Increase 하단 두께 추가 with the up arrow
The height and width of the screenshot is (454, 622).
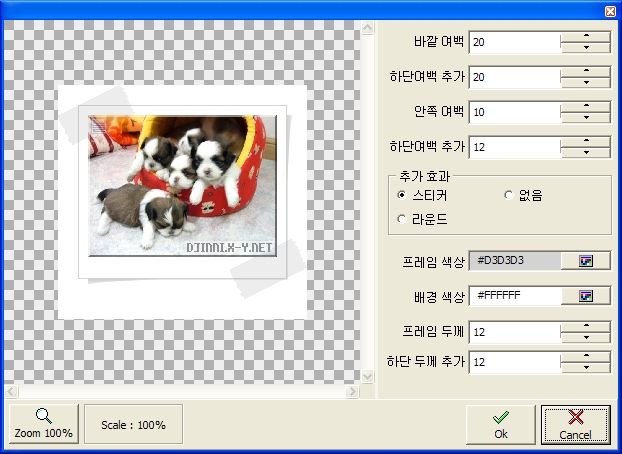tap(586, 356)
